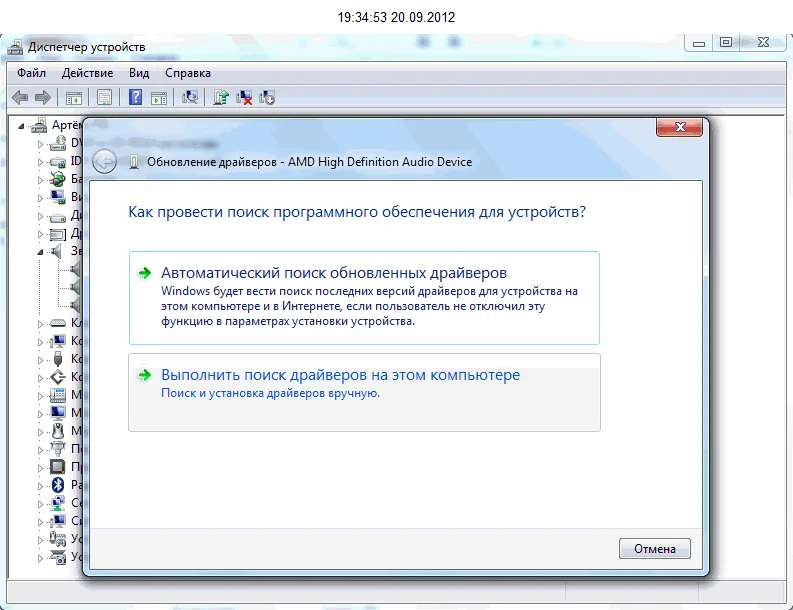The width and height of the screenshot is (793, 610).
Task: Click the blue question mark Help icon
Action: (135, 97)
